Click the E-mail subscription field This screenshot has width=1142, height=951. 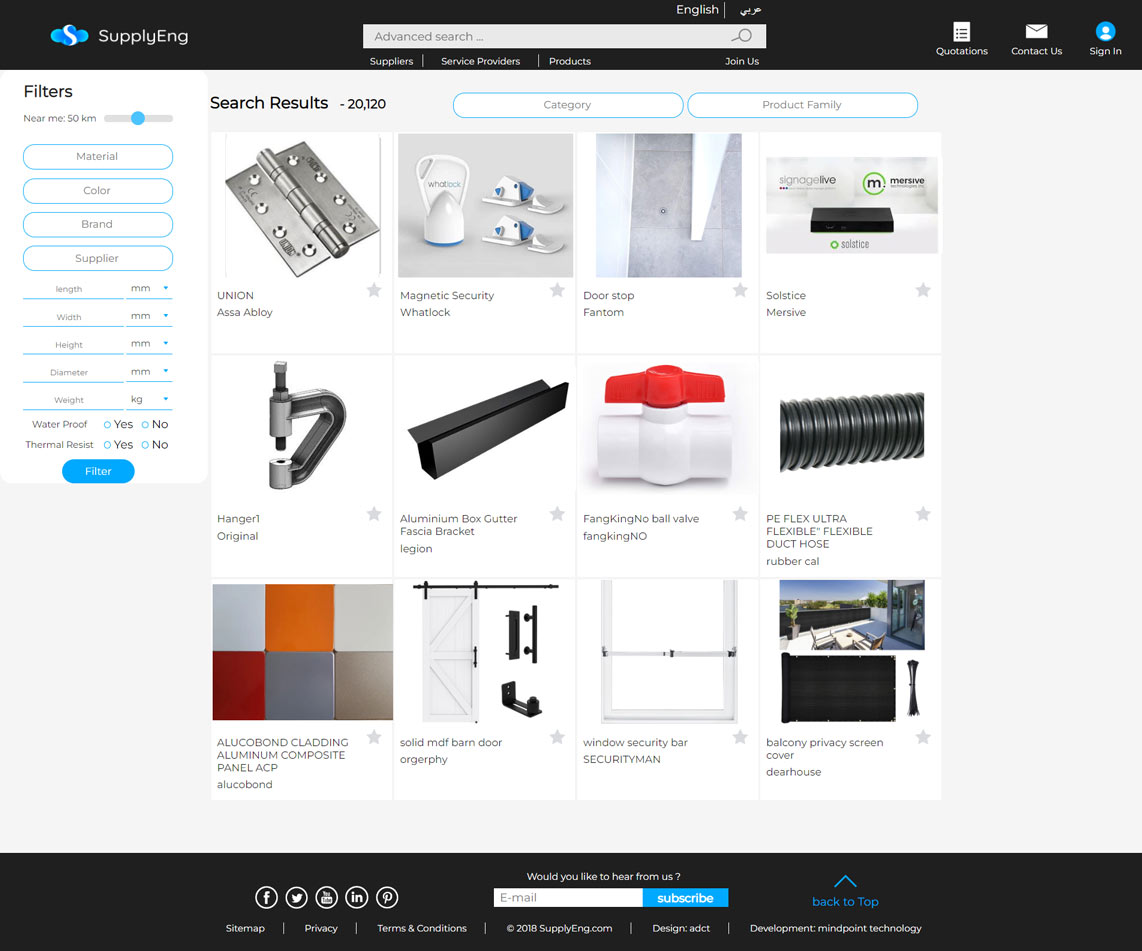click(x=568, y=898)
